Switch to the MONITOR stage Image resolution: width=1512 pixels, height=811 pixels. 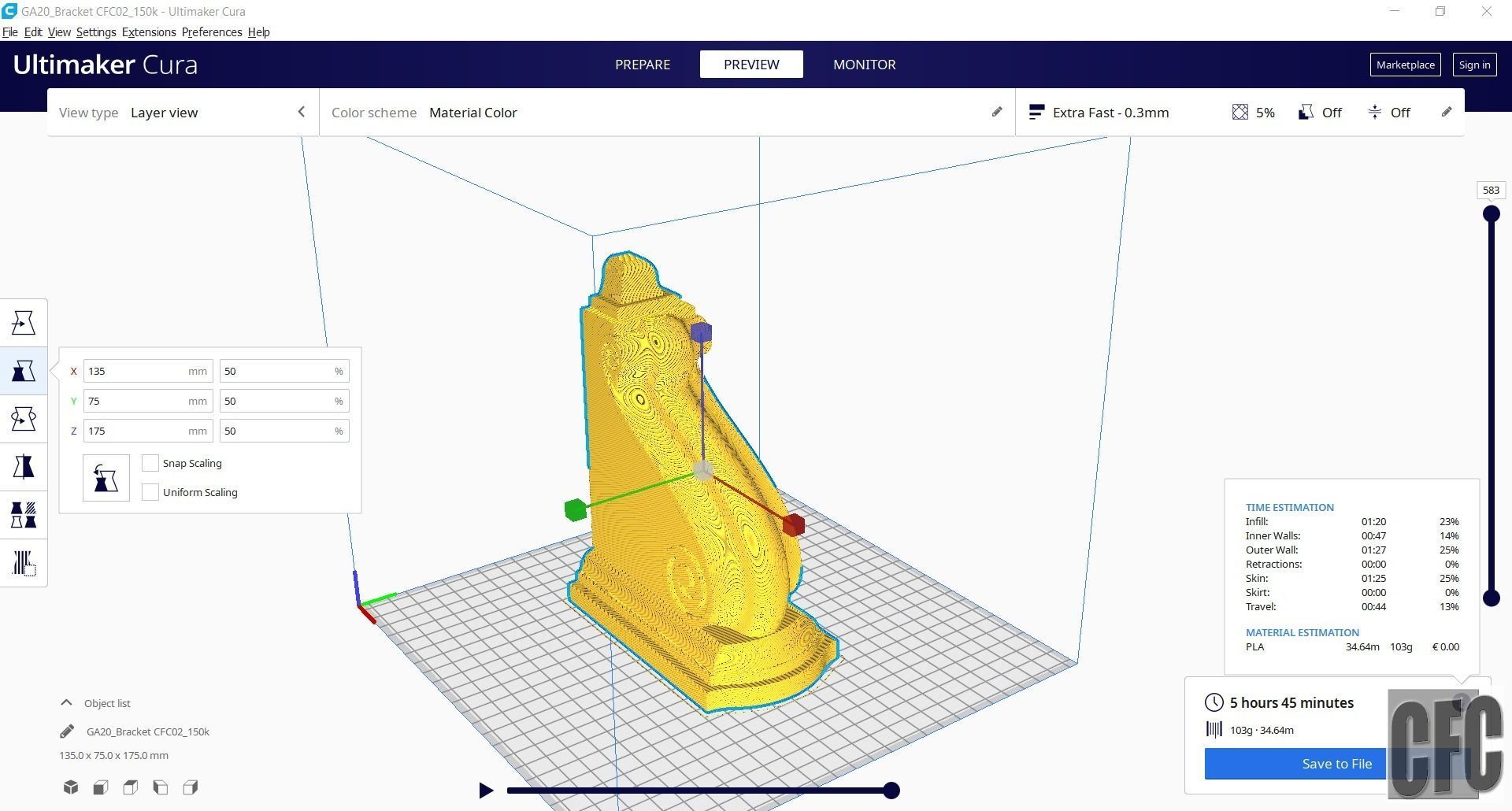click(x=865, y=65)
